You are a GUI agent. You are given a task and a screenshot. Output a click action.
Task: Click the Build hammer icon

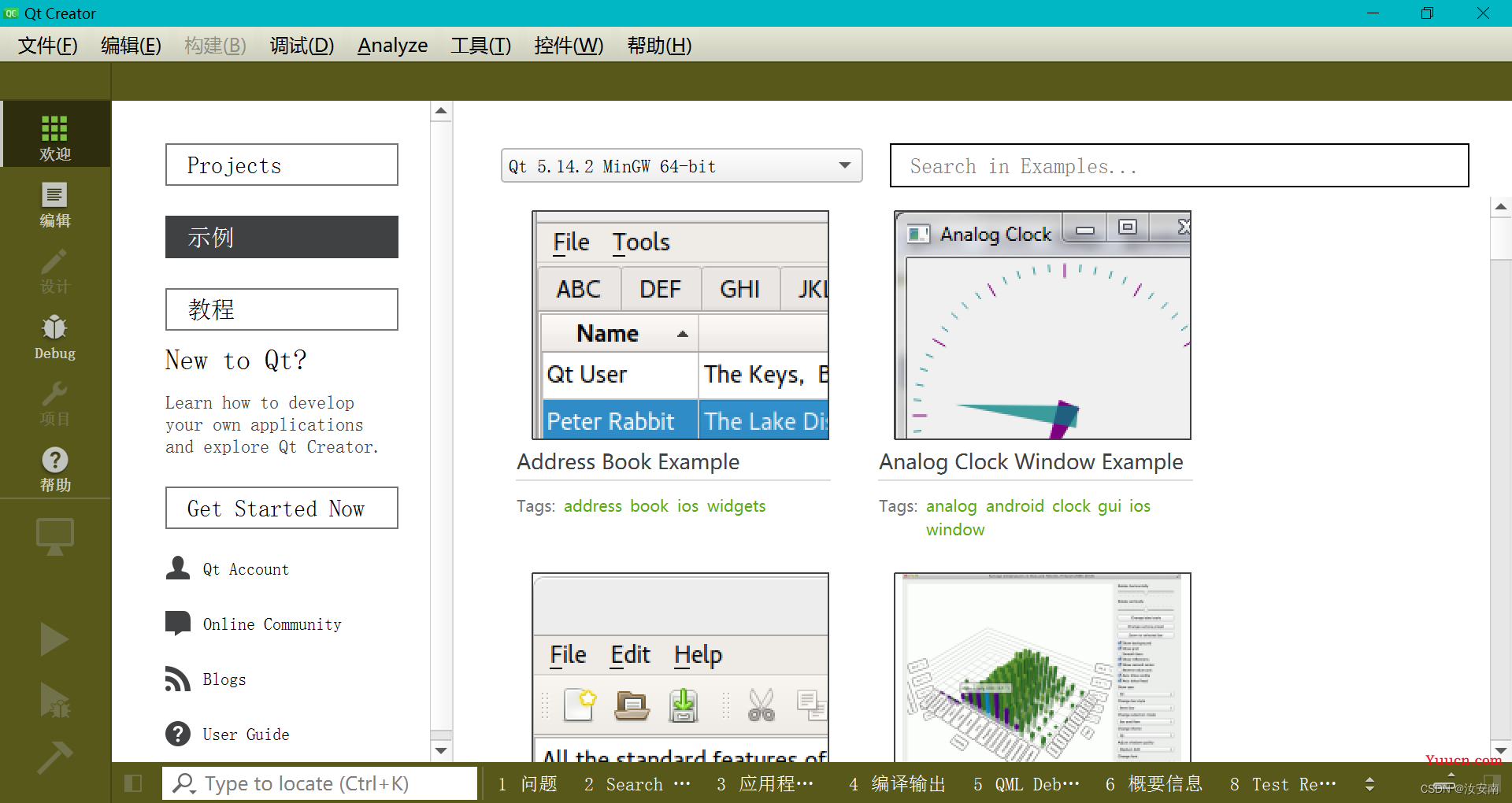pyautogui.click(x=54, y=756)
